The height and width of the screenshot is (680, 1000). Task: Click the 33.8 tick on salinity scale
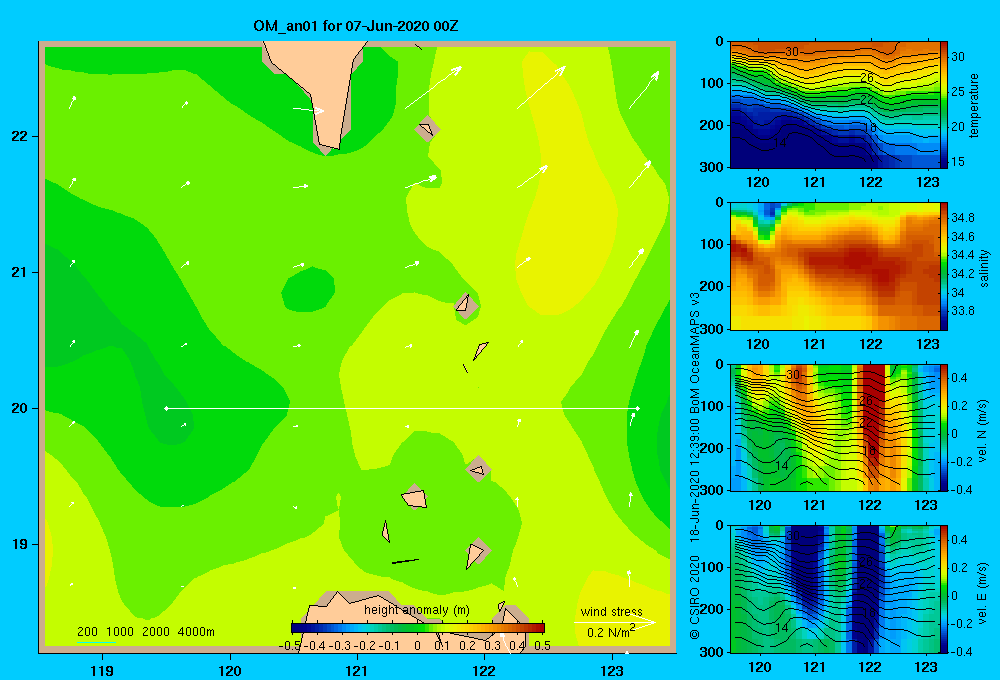(x=962, y=311)
